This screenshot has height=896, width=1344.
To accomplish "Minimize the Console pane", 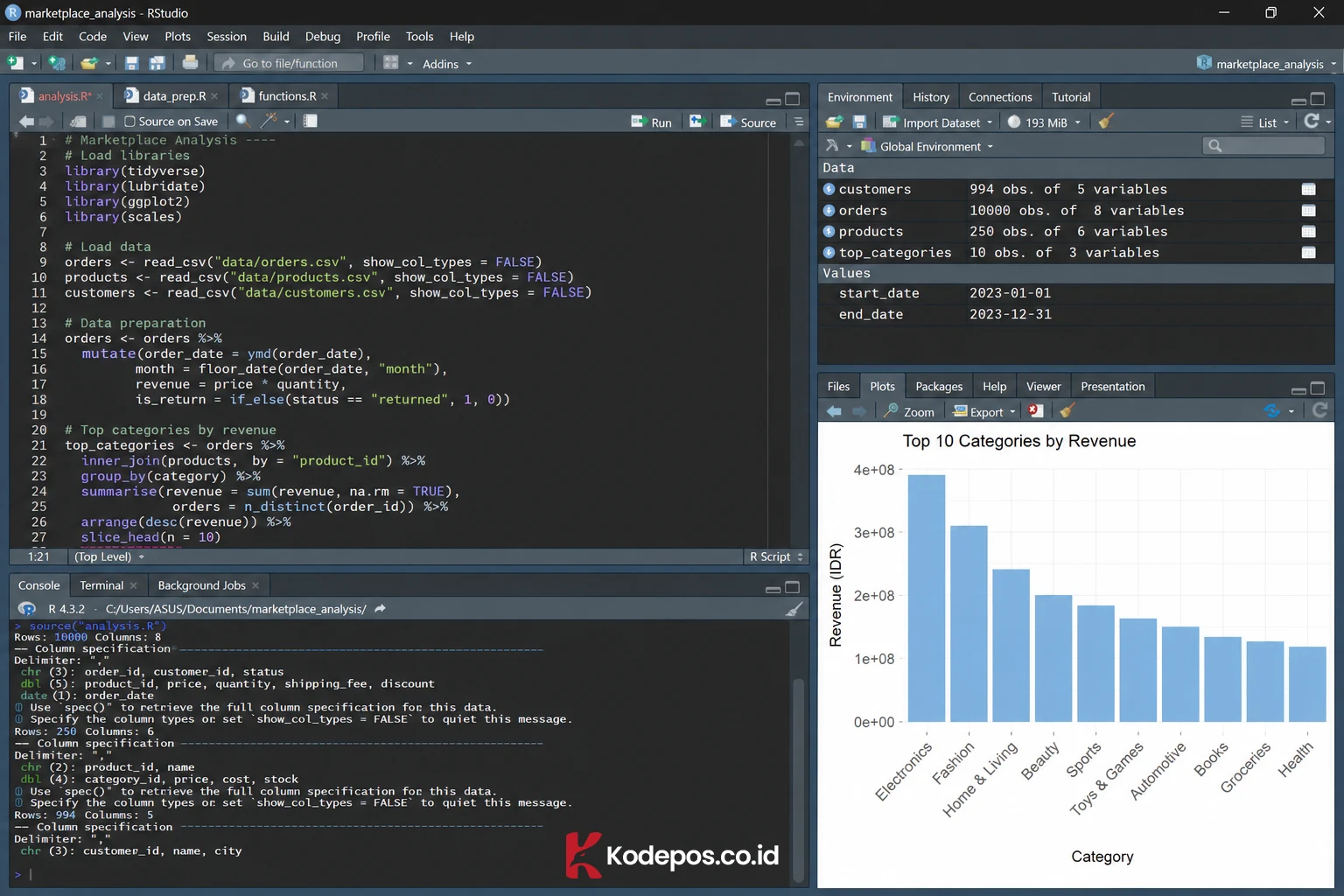I will pos(773,588).
